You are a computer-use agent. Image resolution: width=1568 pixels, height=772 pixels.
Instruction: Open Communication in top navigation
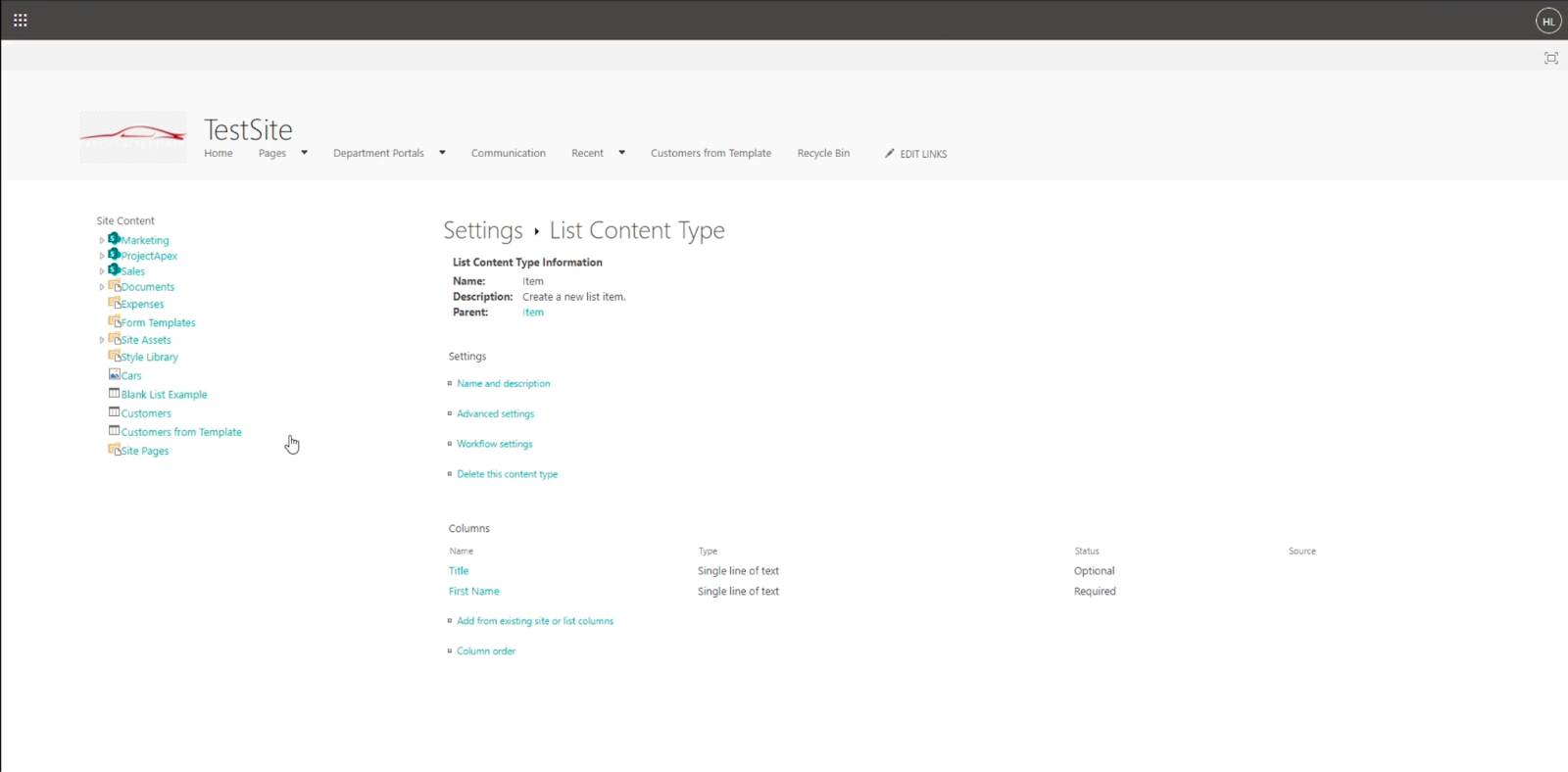pyautogui.click(x=509, y=153)
